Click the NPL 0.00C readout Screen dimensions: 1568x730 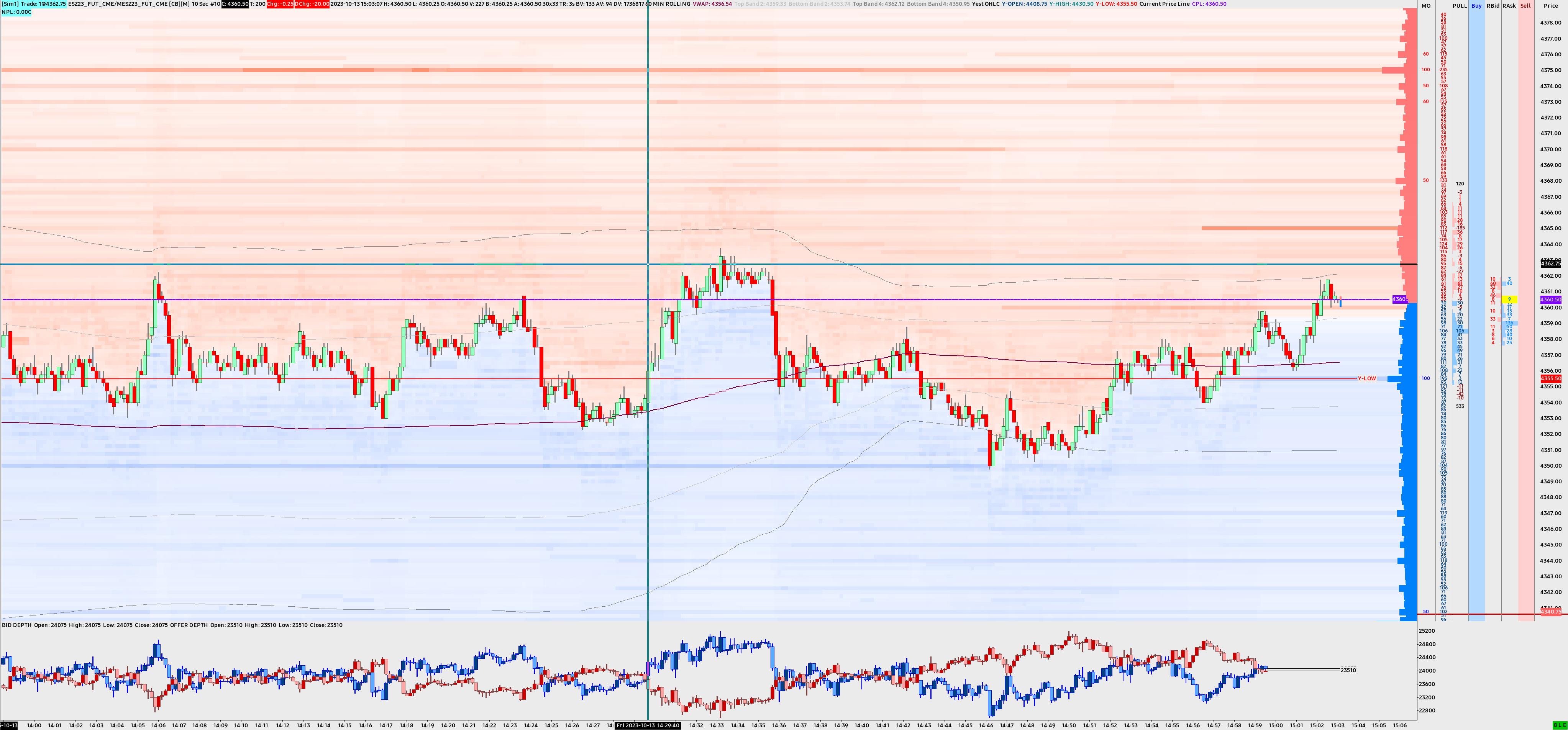(x=16, y=11)
